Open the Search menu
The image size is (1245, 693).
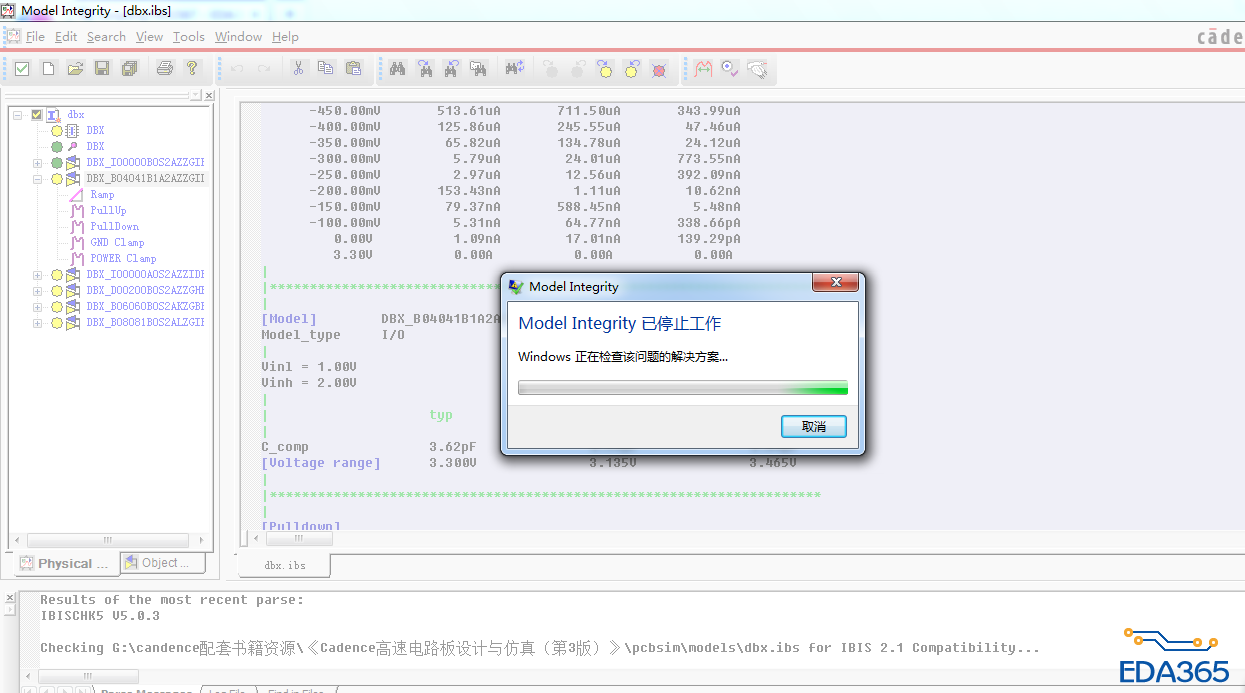pos(106,37)
